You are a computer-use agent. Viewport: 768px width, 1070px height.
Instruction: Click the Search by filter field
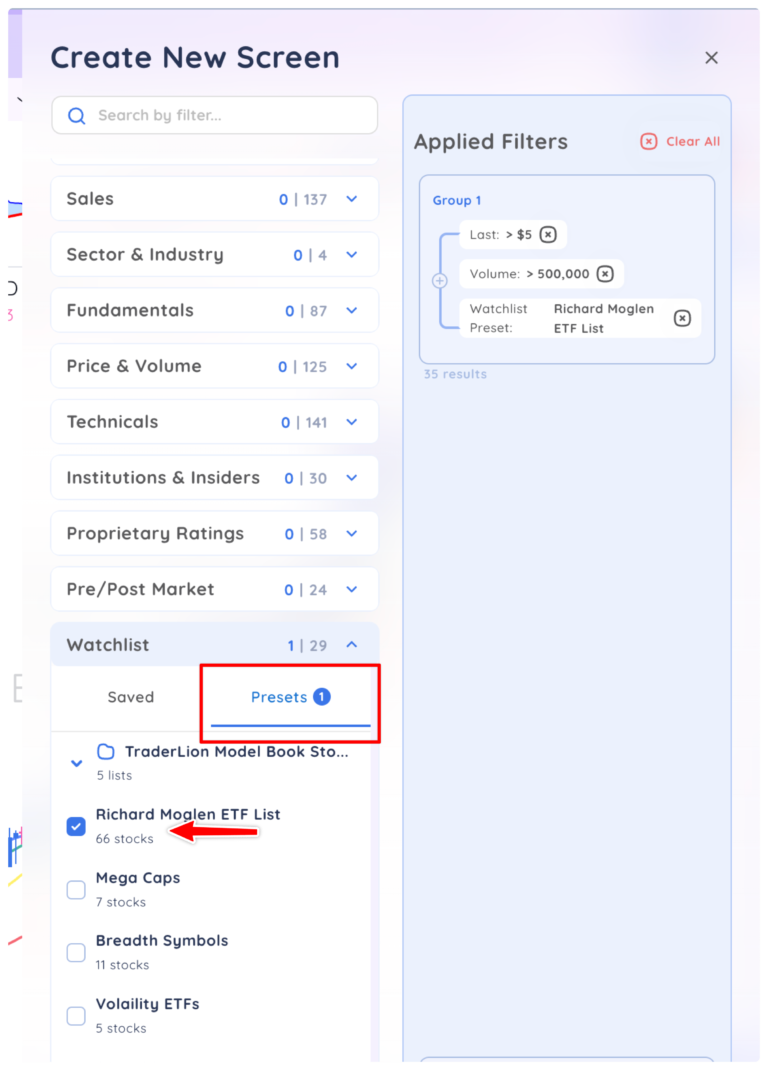click(x=230, y=116)
